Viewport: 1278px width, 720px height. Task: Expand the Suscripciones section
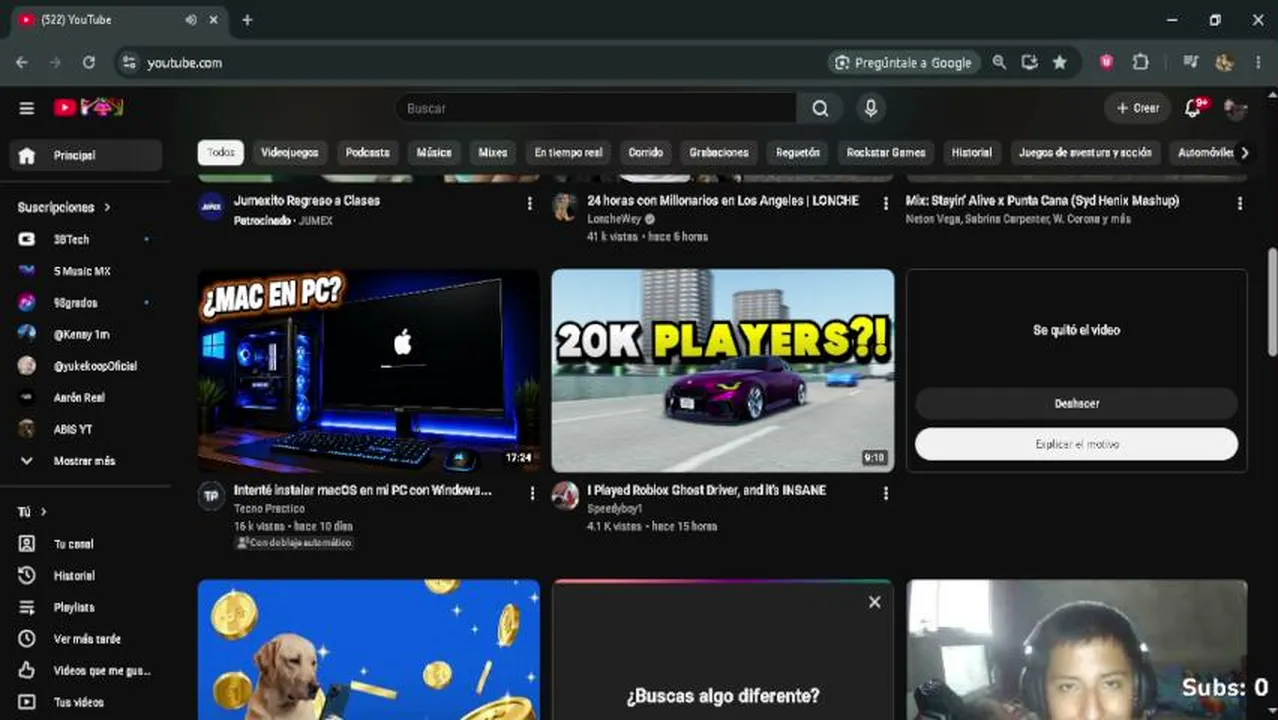[x=64, y=207]
